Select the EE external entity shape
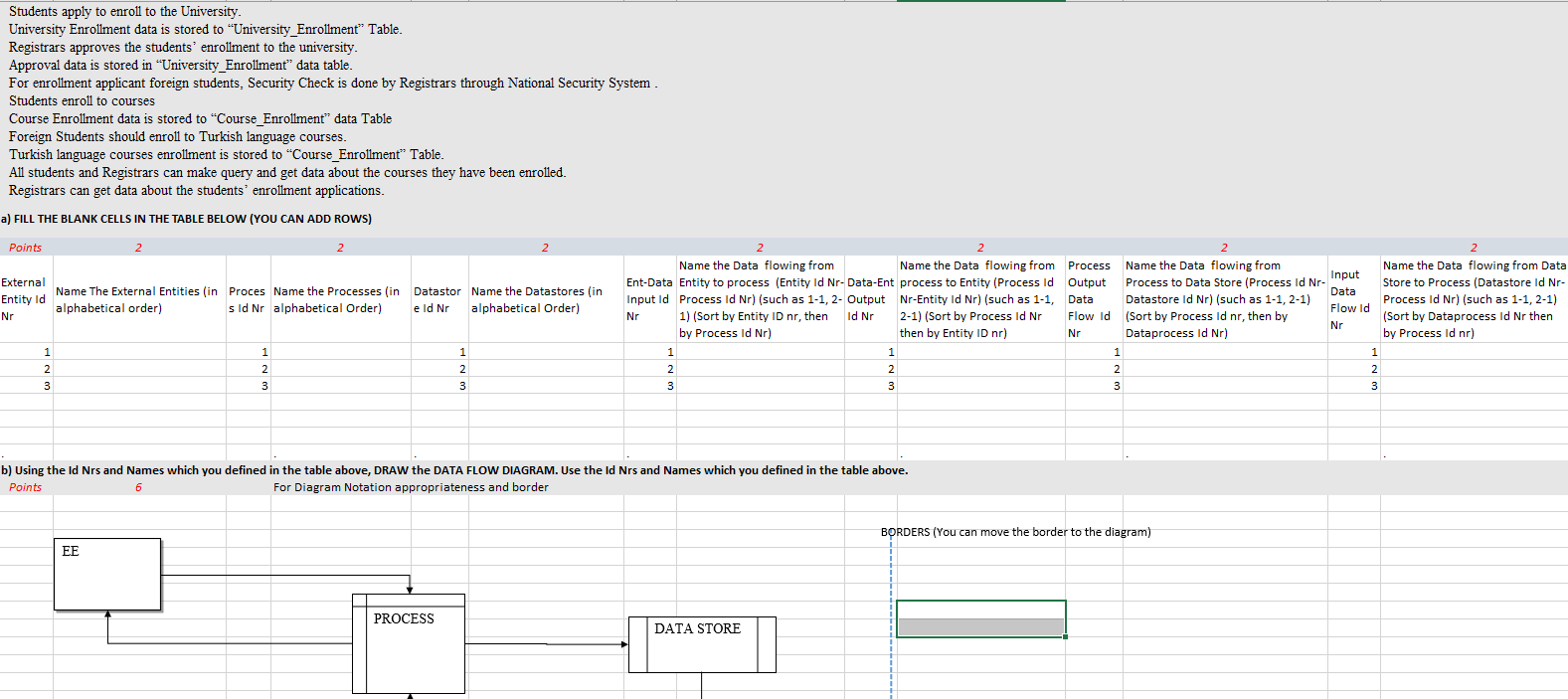The width and height of the screenshot is (1568, 699). 107,575
